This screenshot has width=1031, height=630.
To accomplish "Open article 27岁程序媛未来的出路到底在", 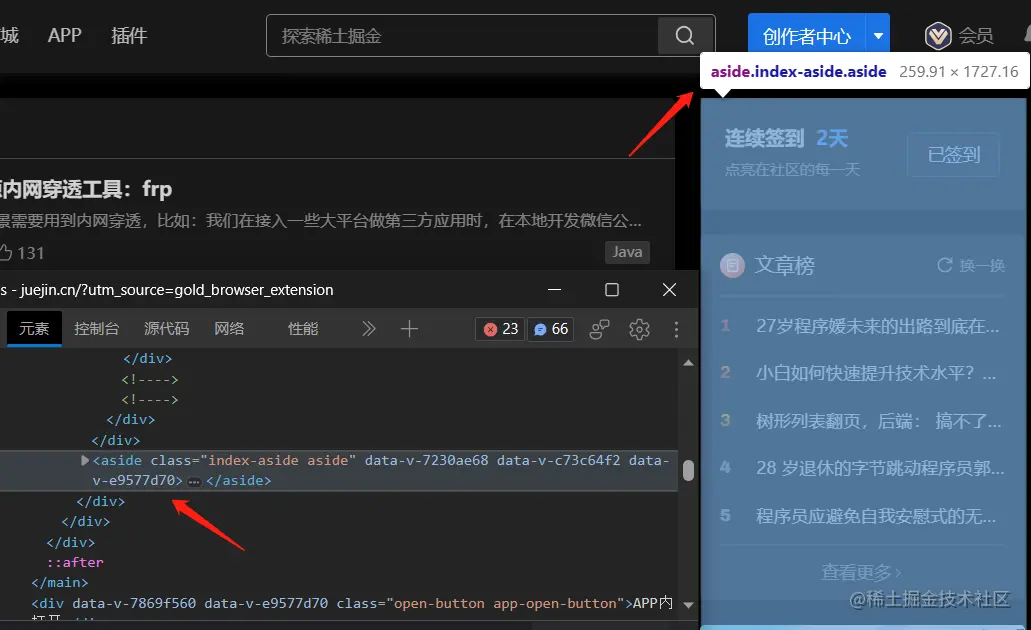I will (877, 326).
